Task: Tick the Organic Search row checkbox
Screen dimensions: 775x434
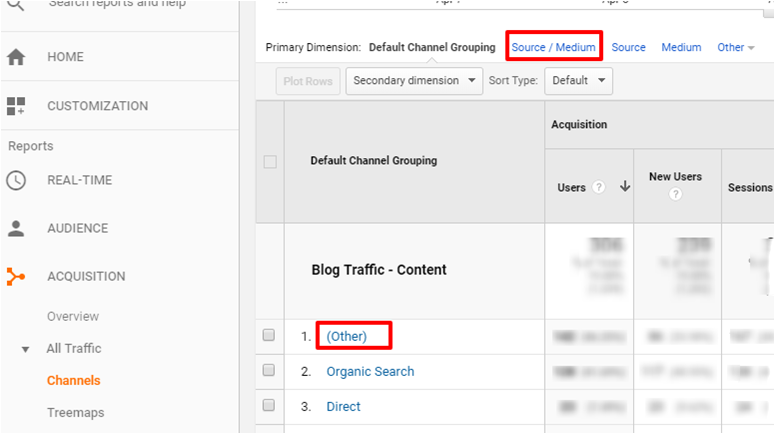Action: point(269,371)
